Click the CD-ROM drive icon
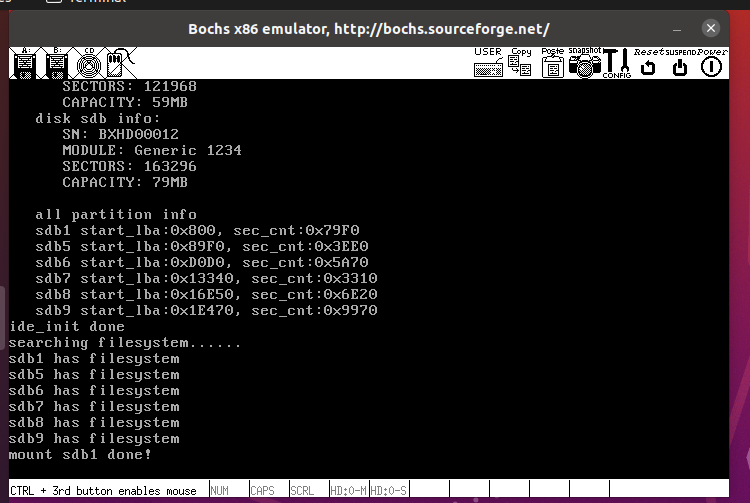 89,63
